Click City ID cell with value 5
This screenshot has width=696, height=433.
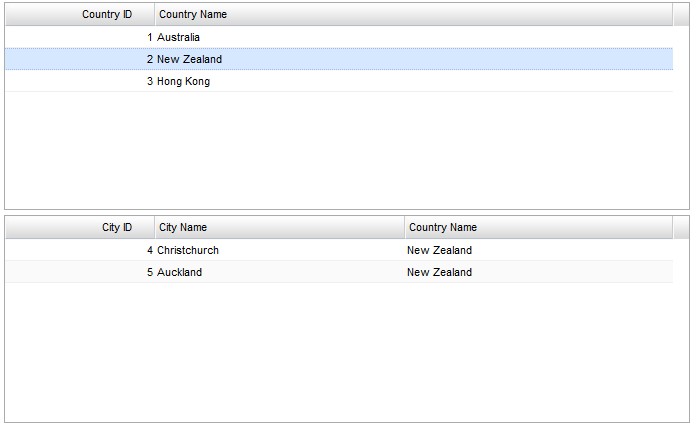point(150,273)
